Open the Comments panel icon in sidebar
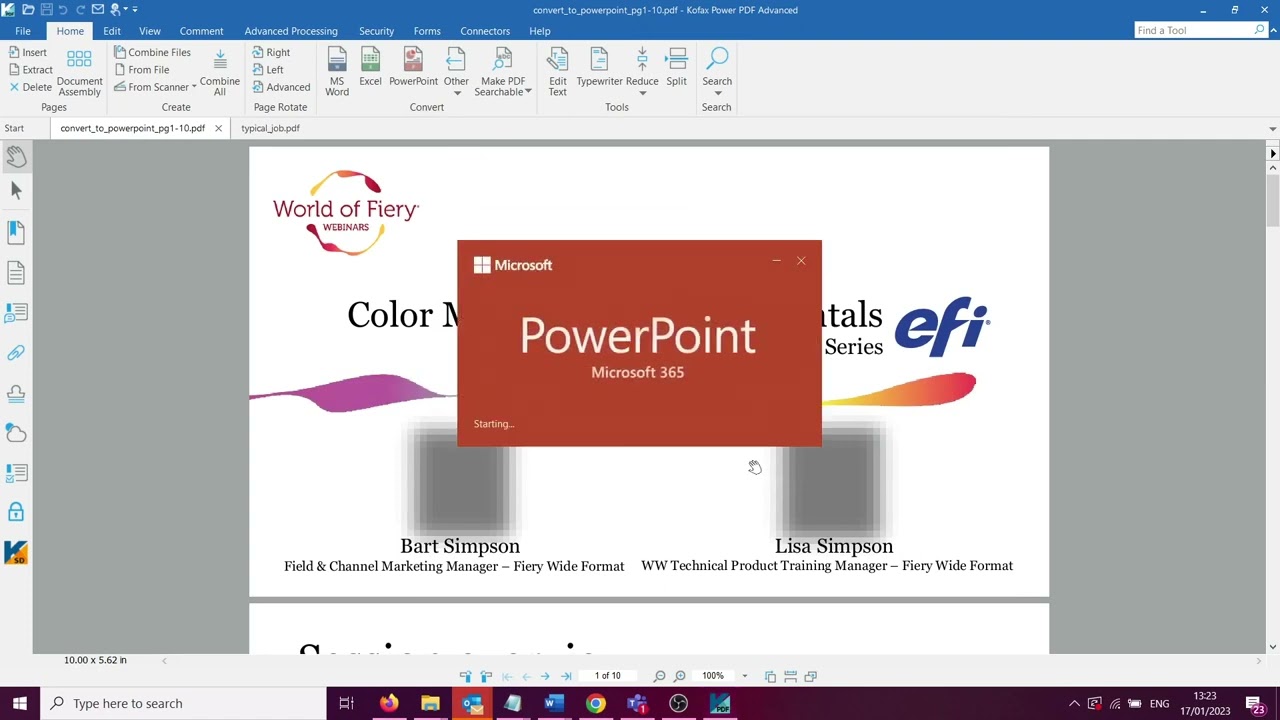 coord(16,313)
